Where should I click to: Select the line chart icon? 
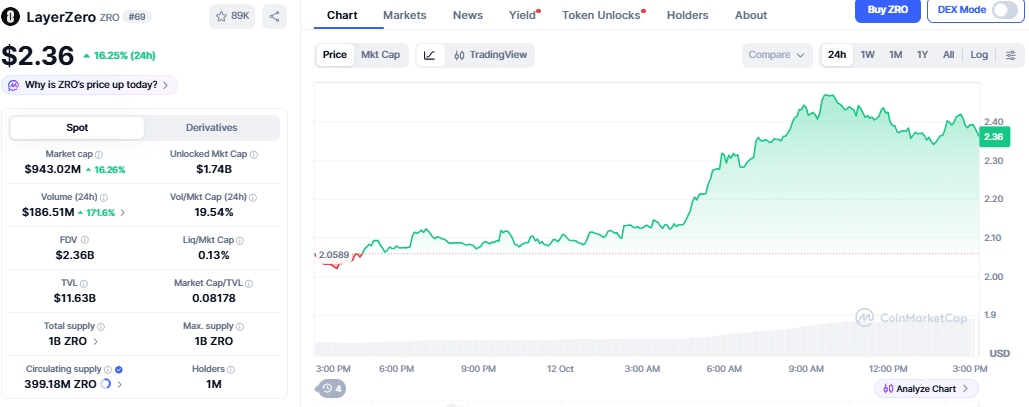pyautogui.click(x=430, y=55)
